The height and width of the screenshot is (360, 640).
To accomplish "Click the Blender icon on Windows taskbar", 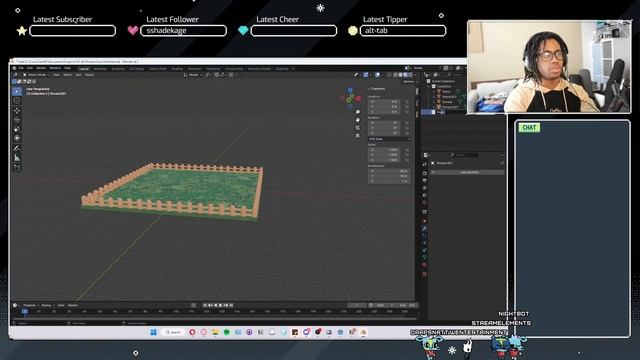I will click(x=363, y=332).
